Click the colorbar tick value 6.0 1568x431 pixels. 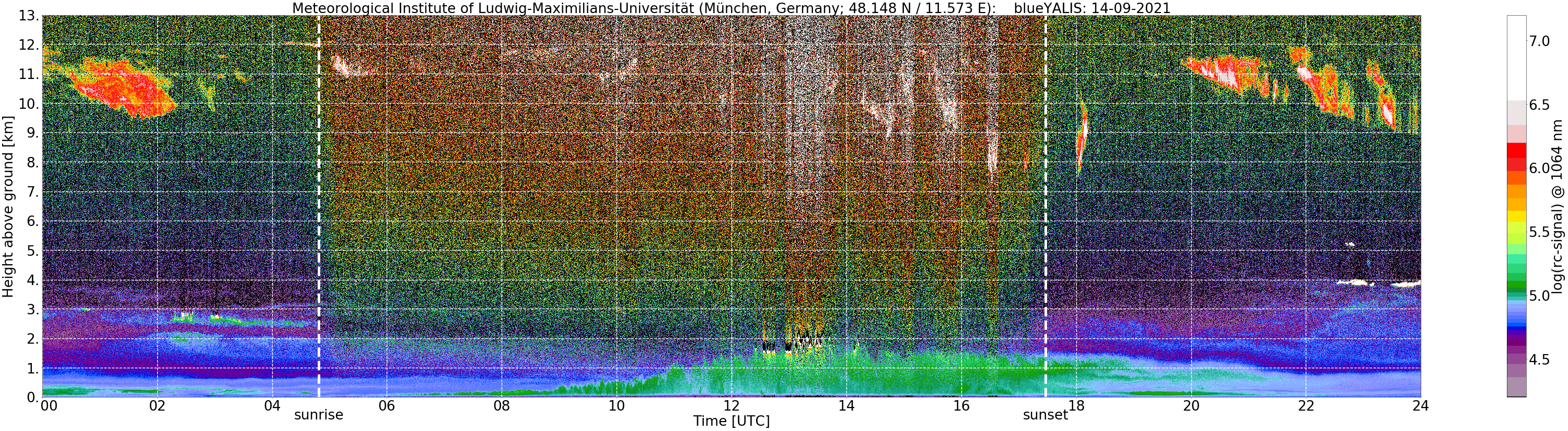(1539, 168)
